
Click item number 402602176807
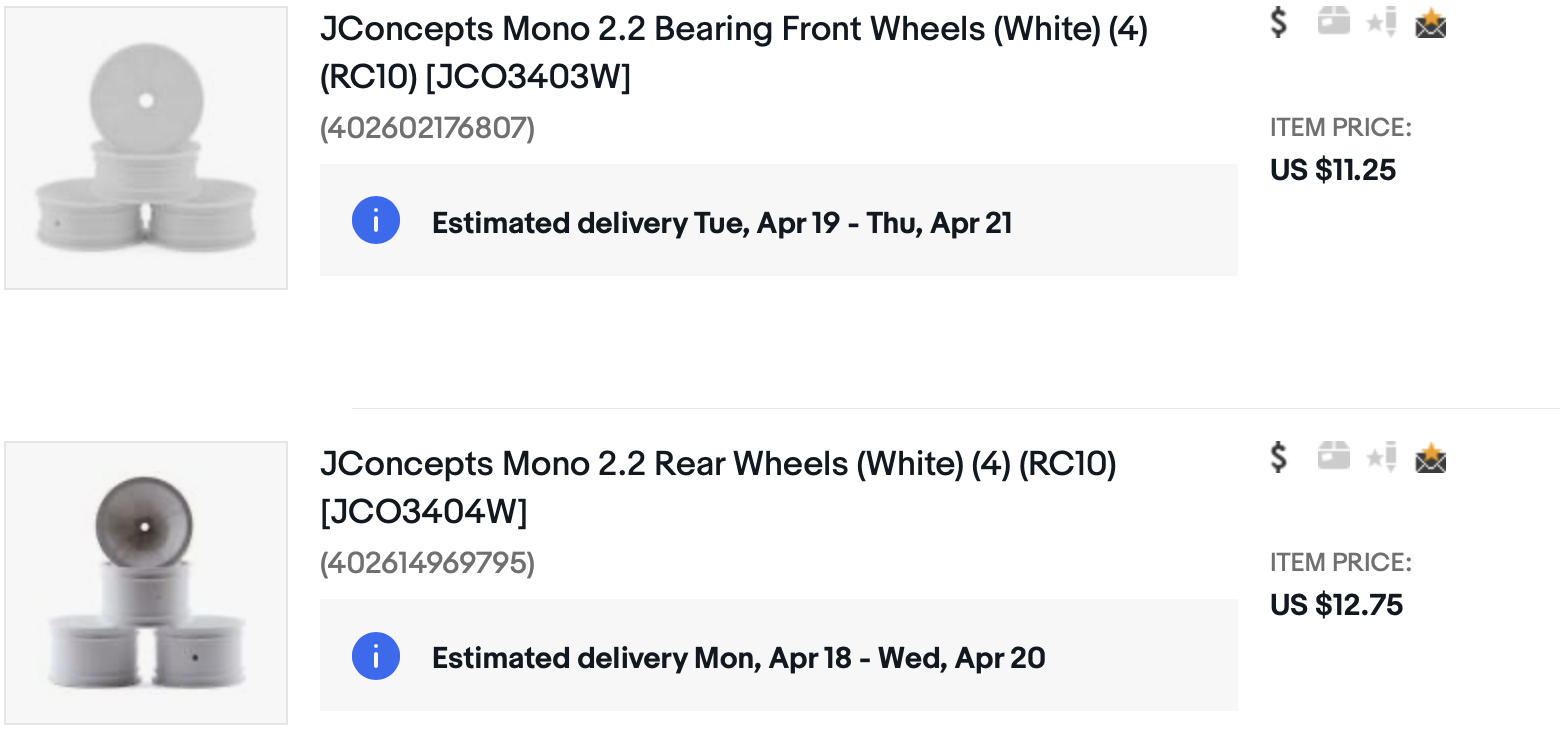coord(427,129)
